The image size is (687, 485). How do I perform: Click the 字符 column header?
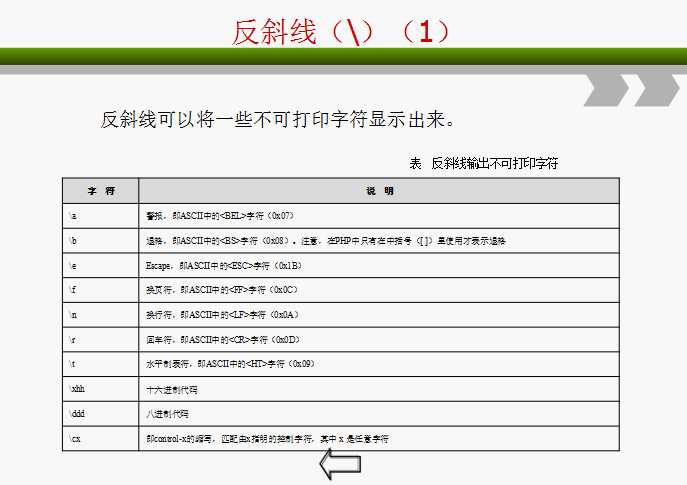point(101,191)
